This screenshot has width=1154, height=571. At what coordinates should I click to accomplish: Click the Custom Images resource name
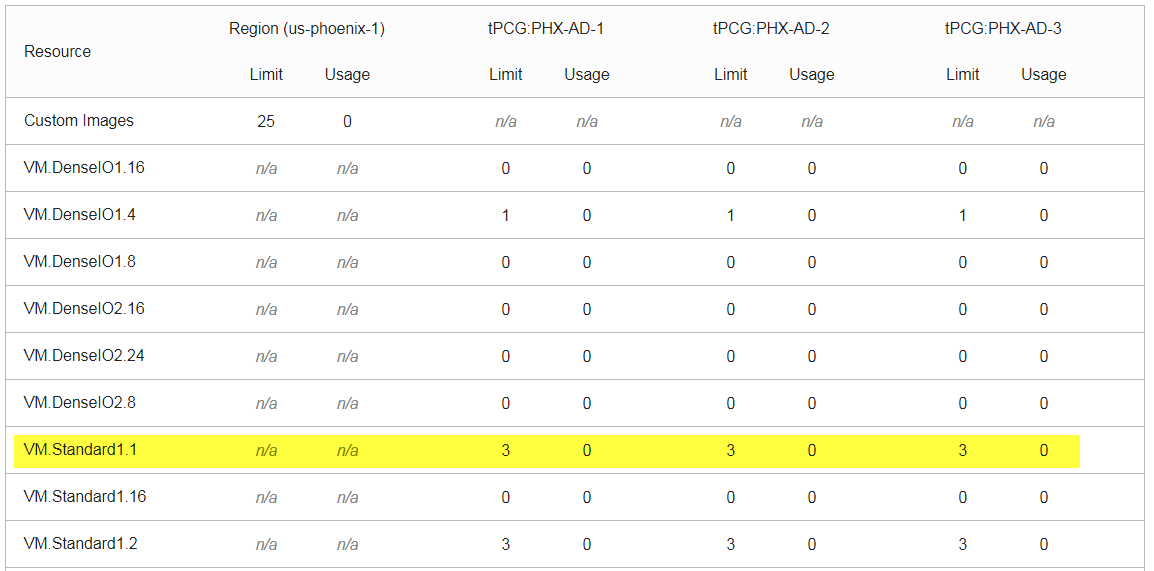point(79,121)
